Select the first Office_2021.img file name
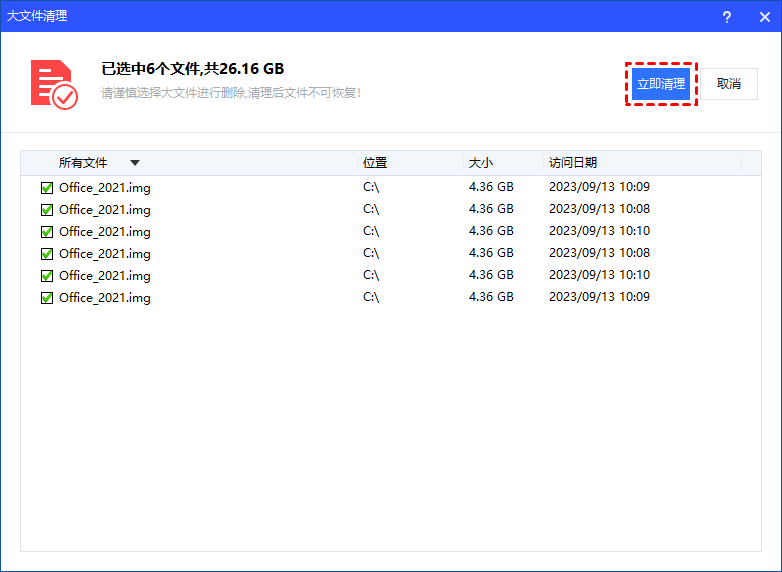 coord(105,188)
